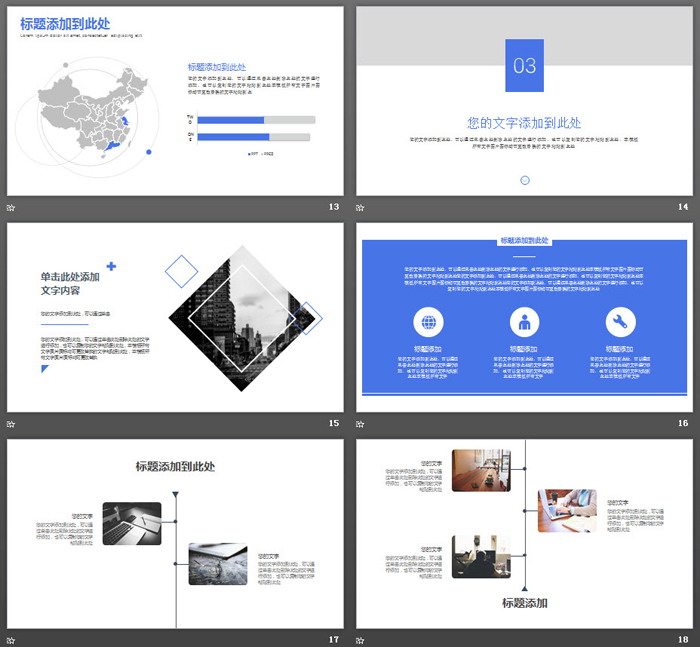The height and width of the screenshot is (647, 700).
Task: Click the blue 03 box in slide 14
Action: point(524,66)
